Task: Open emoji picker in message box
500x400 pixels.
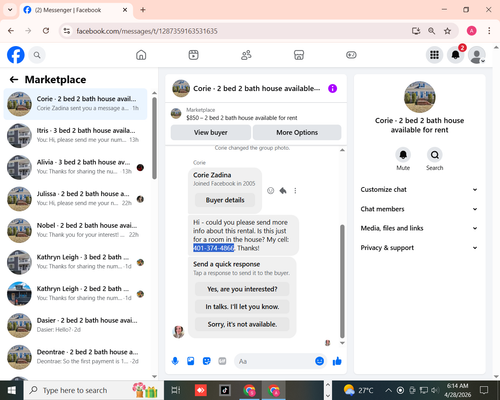Action: tap(319, 361)
